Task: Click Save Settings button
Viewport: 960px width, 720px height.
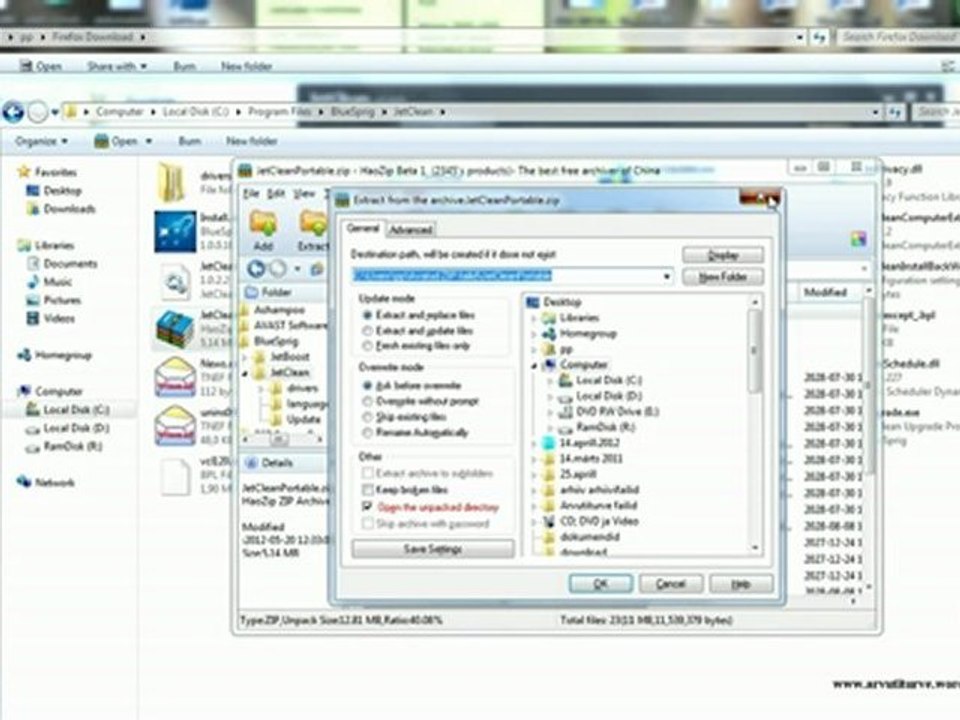Action: [433, 549]
